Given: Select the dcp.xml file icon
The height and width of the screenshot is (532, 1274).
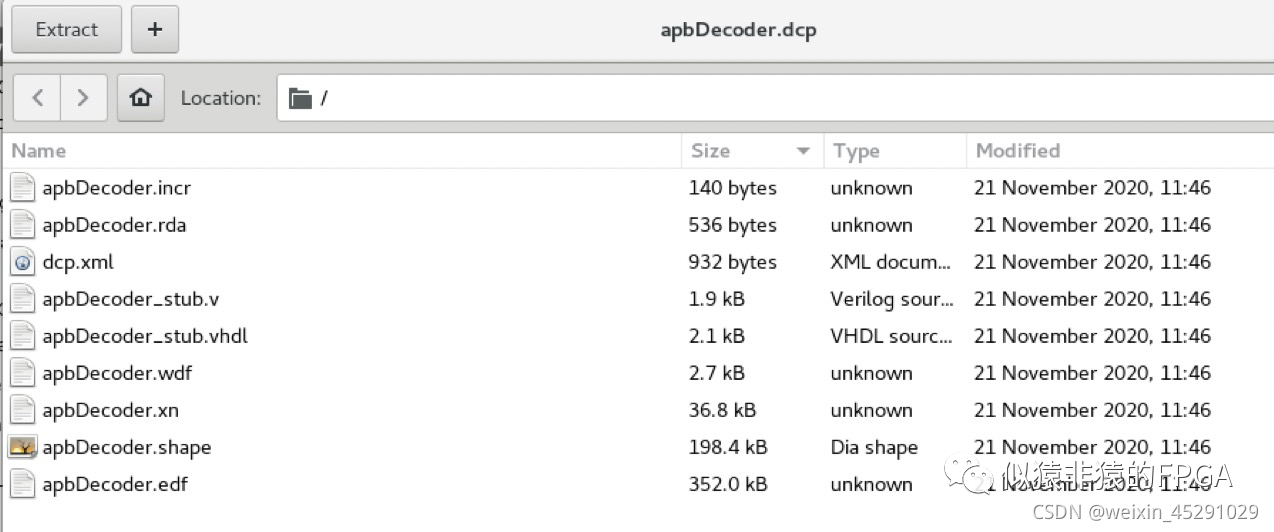Looking at the screenshot, I should coord(23,262).
